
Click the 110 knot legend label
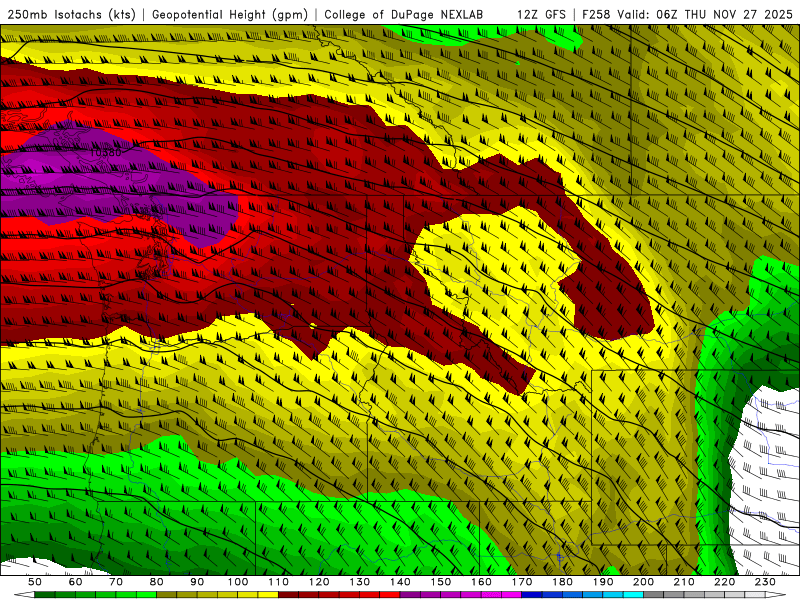[279, 582]
